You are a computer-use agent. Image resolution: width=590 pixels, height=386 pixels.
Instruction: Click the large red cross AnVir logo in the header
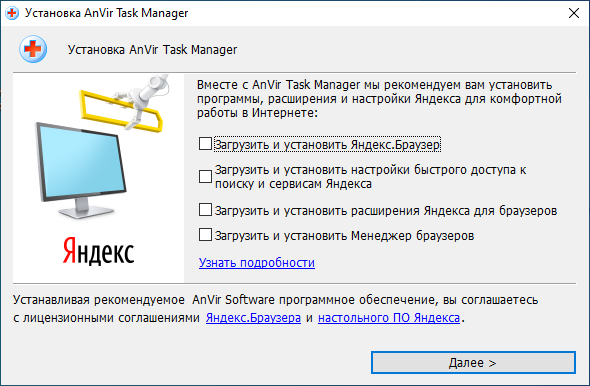(x=33, y=49)
